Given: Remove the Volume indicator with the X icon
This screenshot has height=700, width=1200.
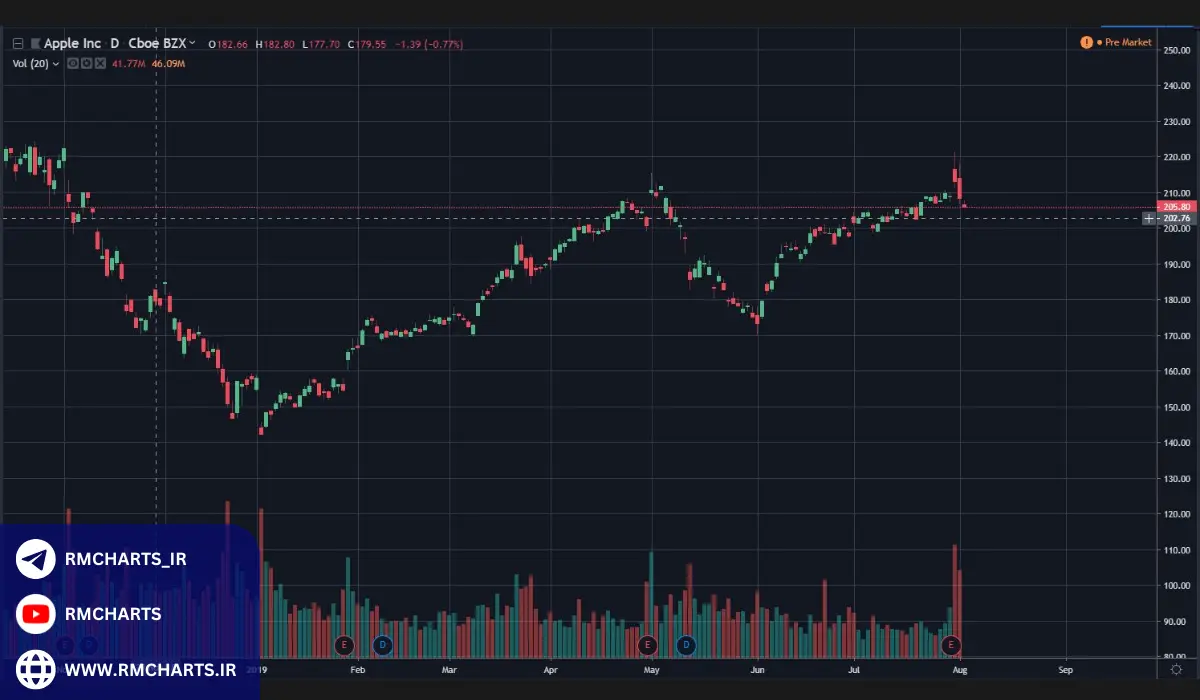Looking at the screenshot, I should (100, 64).
